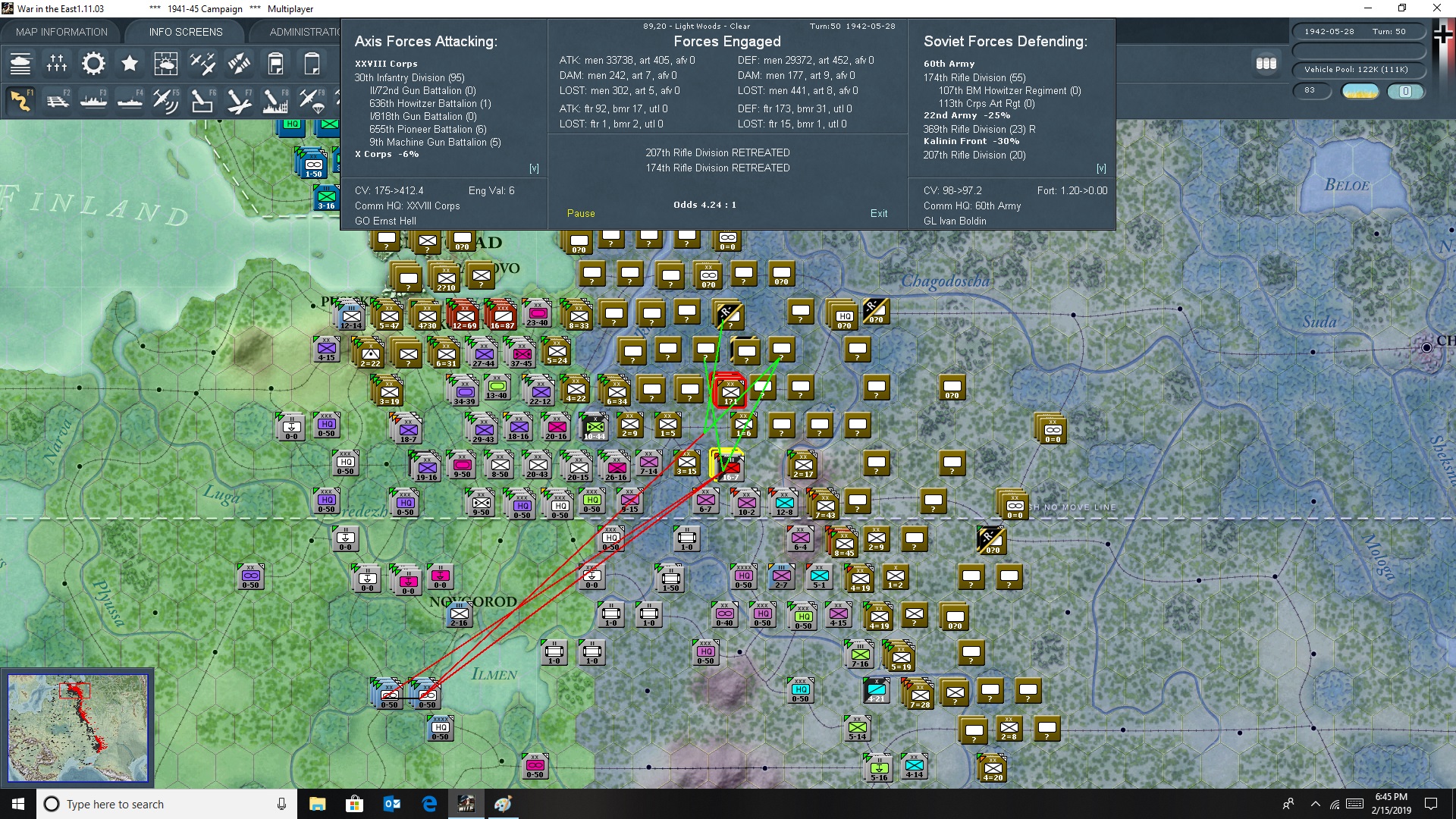Switch to the Map Information tab
Screen dimensions: 1456x819
pos(61,32)
